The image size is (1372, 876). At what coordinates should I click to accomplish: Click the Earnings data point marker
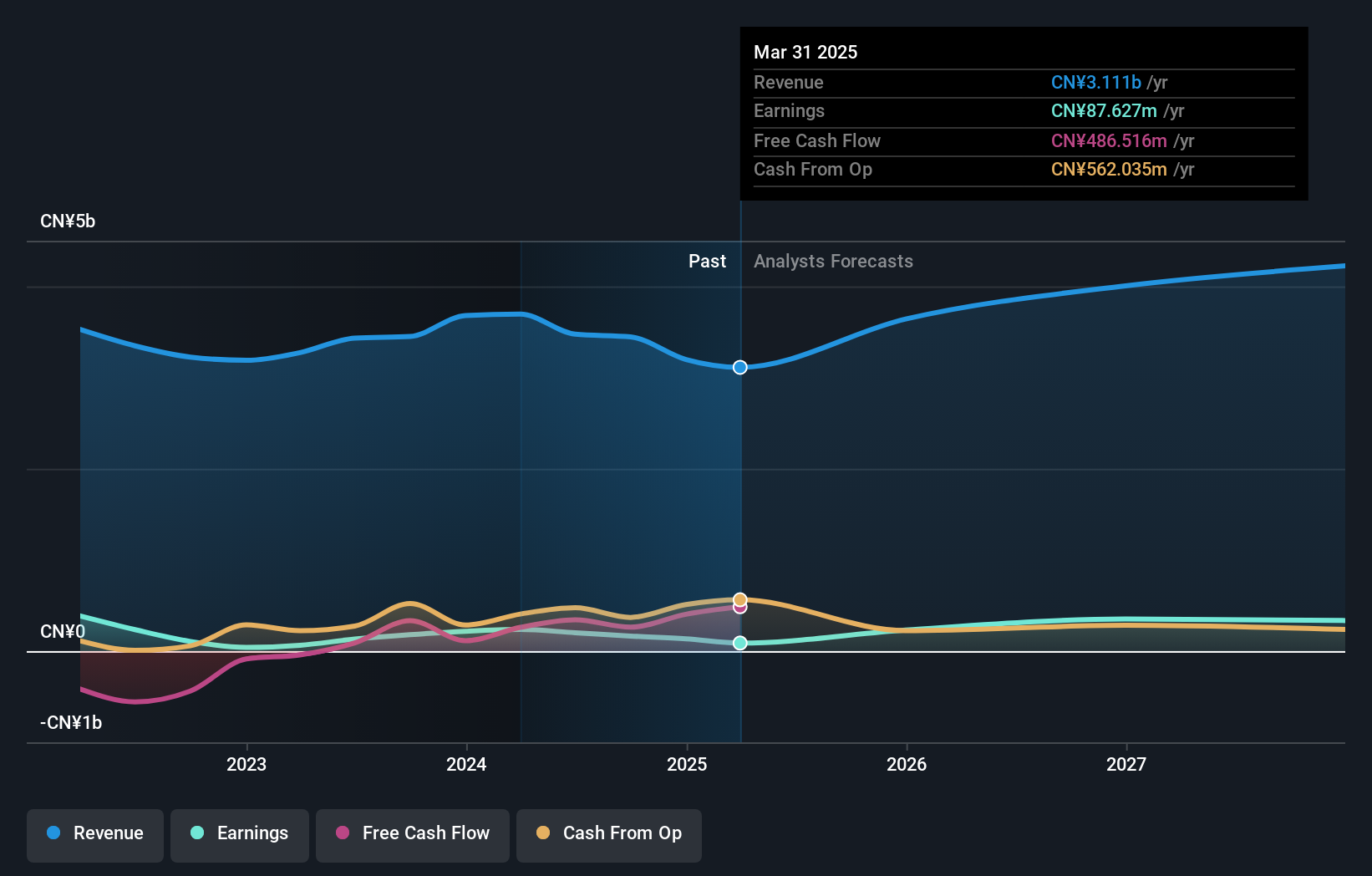(740, 643)
